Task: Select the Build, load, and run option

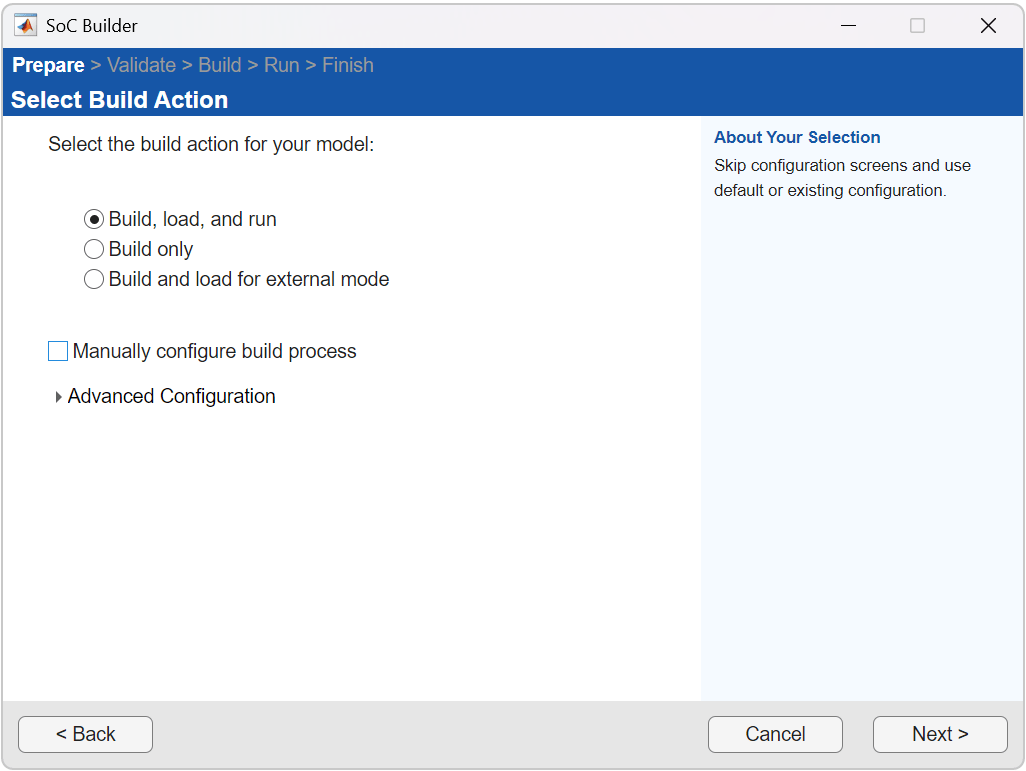Action: coord(94,220)
